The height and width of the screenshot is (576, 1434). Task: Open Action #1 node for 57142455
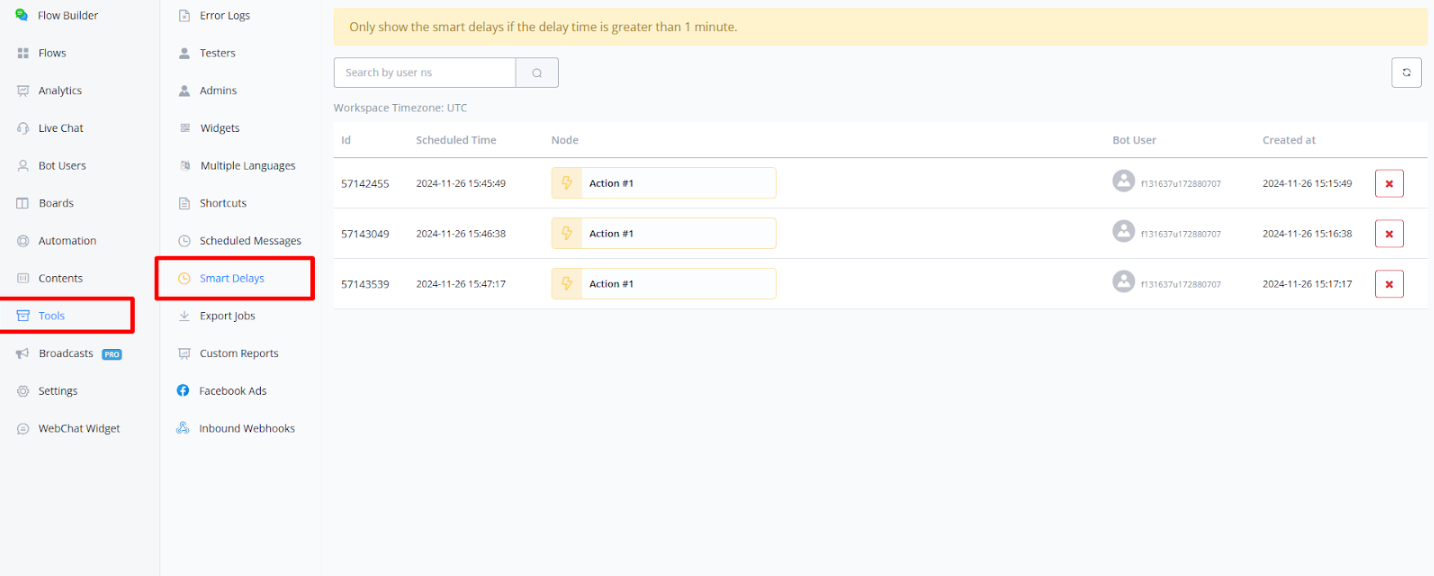[663, 184]
